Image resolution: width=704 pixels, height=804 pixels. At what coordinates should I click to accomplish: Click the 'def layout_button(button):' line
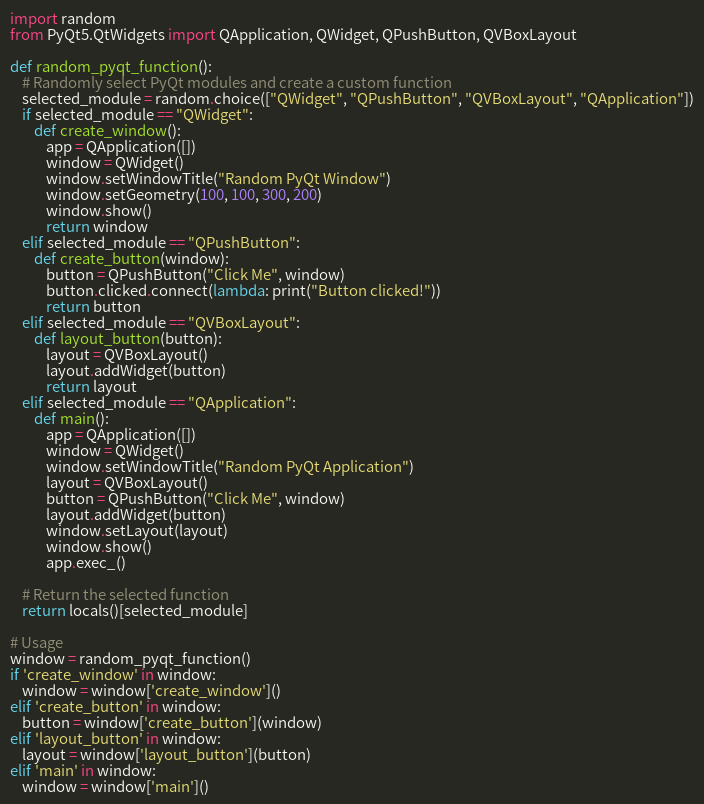(x=128, y=339)
